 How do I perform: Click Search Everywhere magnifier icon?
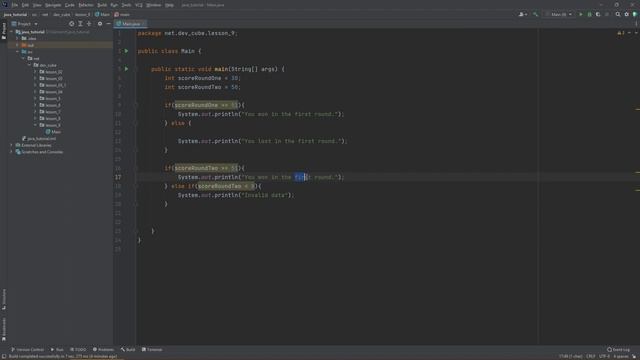coord(618,14)
